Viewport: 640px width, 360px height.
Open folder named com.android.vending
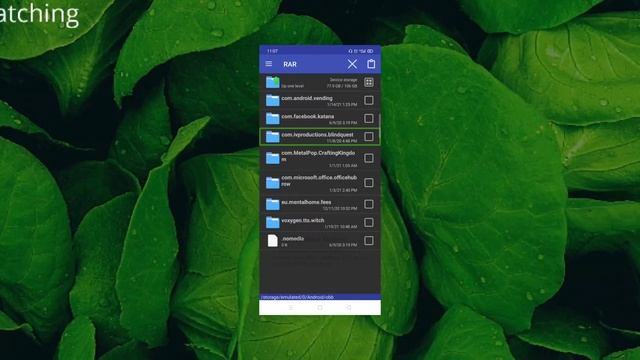(307, 98)
